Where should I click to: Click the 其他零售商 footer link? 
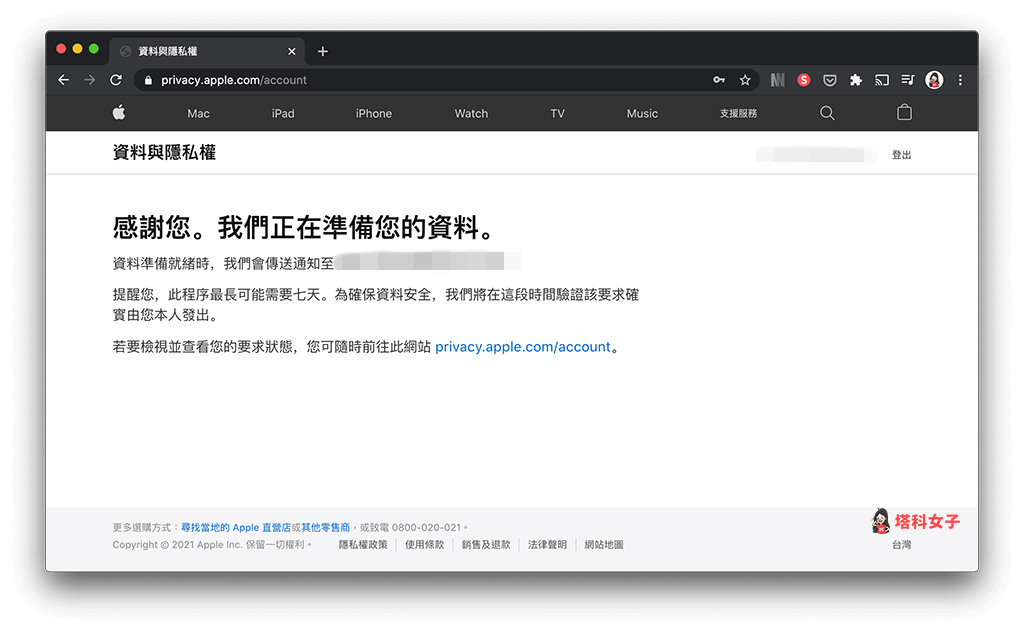[x=325, y=528]
